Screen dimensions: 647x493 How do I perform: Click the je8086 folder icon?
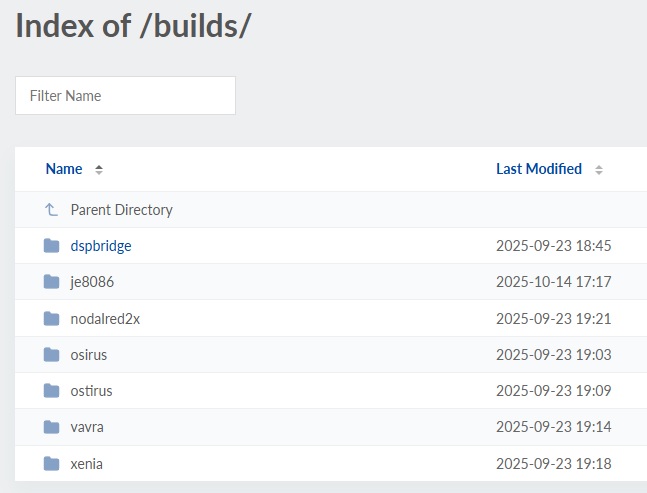[52, 282]
